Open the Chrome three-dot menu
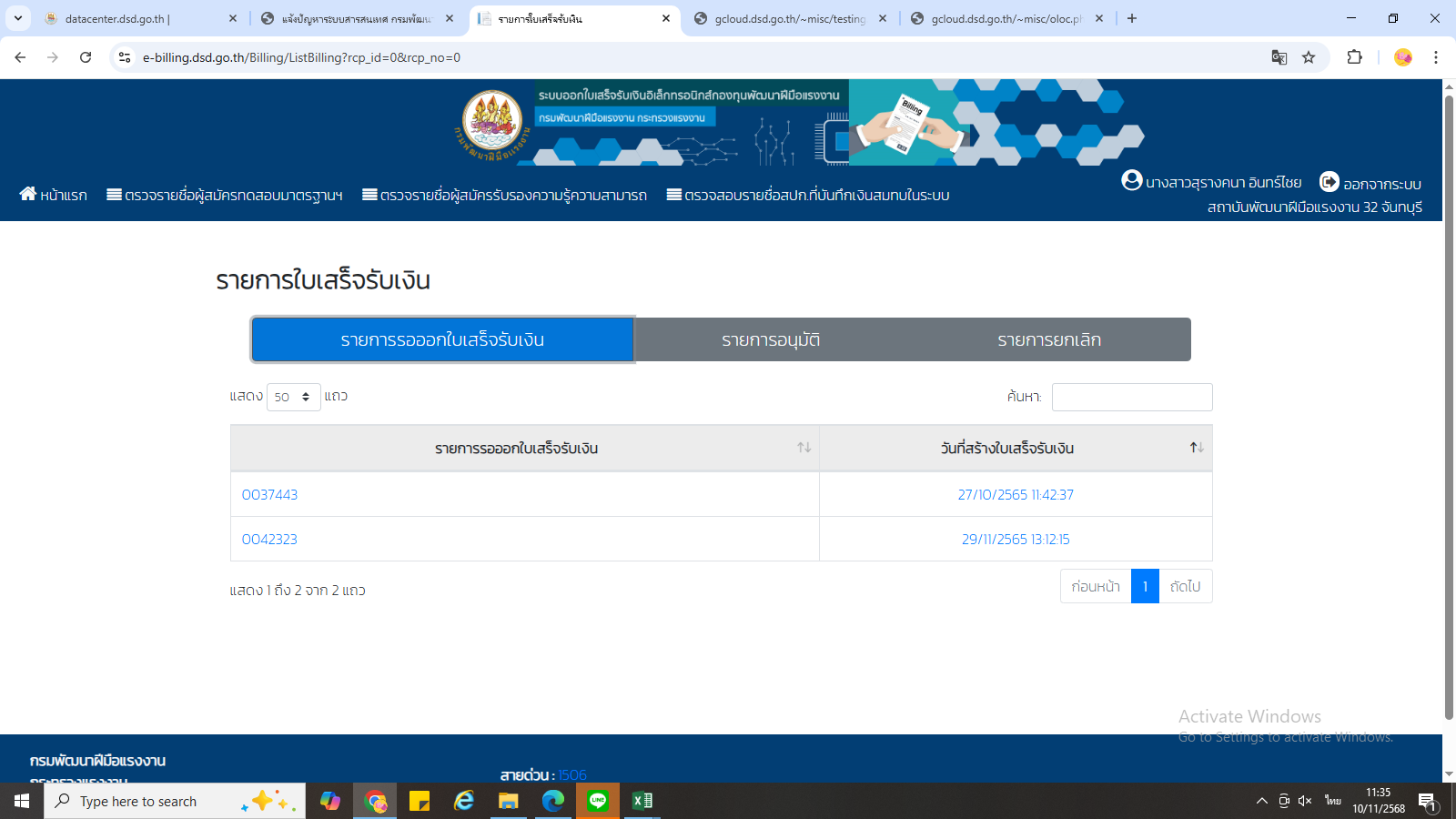 pyautogui.click(x=1435, y=57)
